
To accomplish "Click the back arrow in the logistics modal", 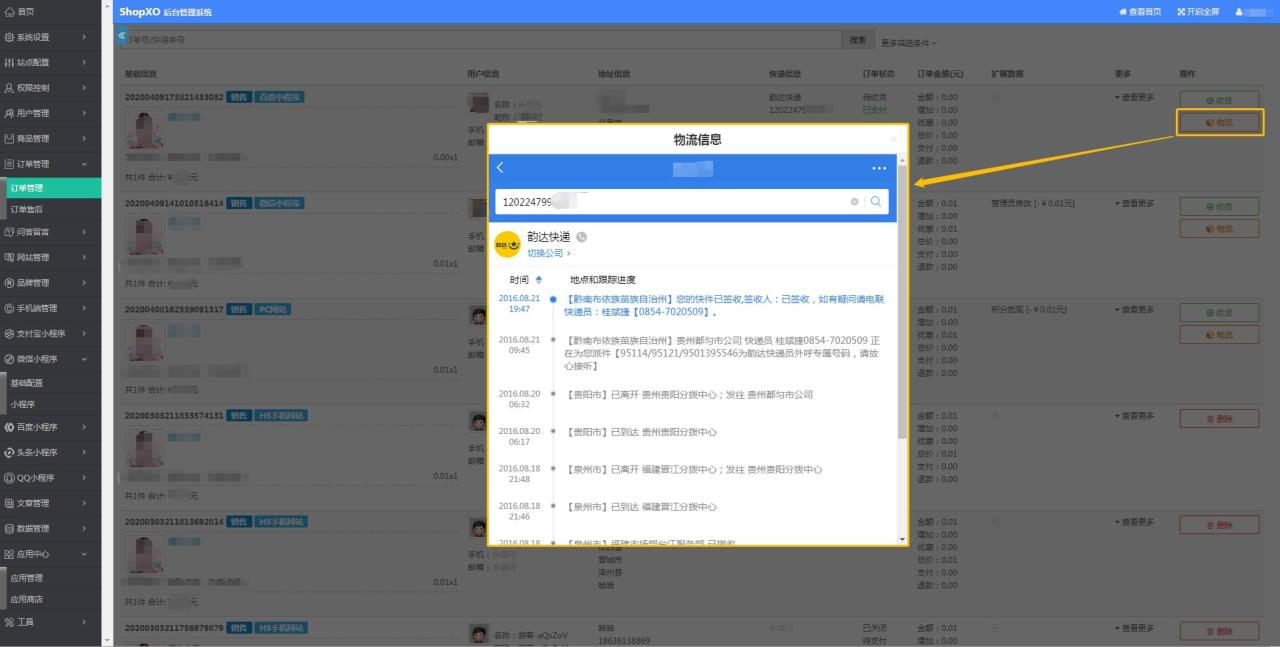I will pyautogui.click(x=498, y=166).
